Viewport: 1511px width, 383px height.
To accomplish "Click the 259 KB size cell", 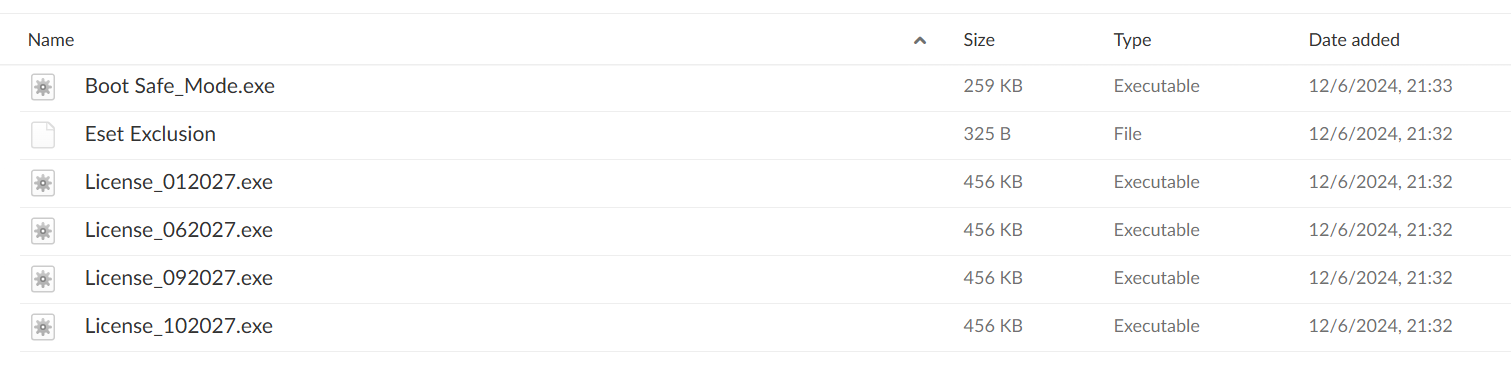I will [993, 86].
